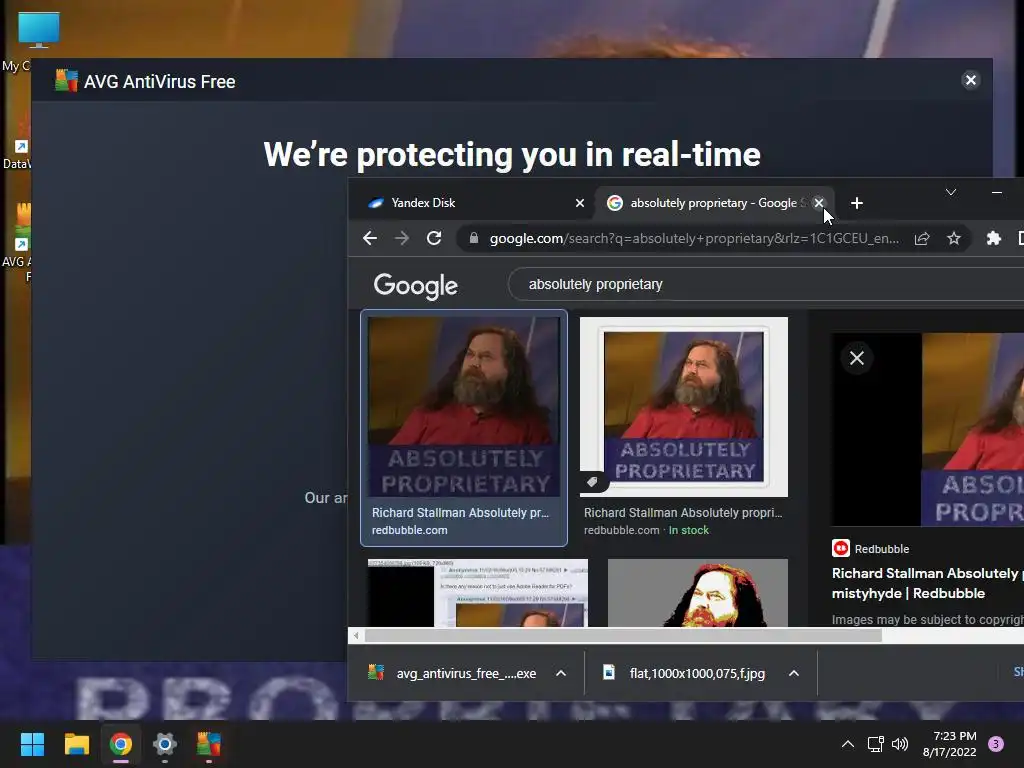1024x768 pixels.
Task: Bookmark this page with star icon
Action: tap(953, 238)
